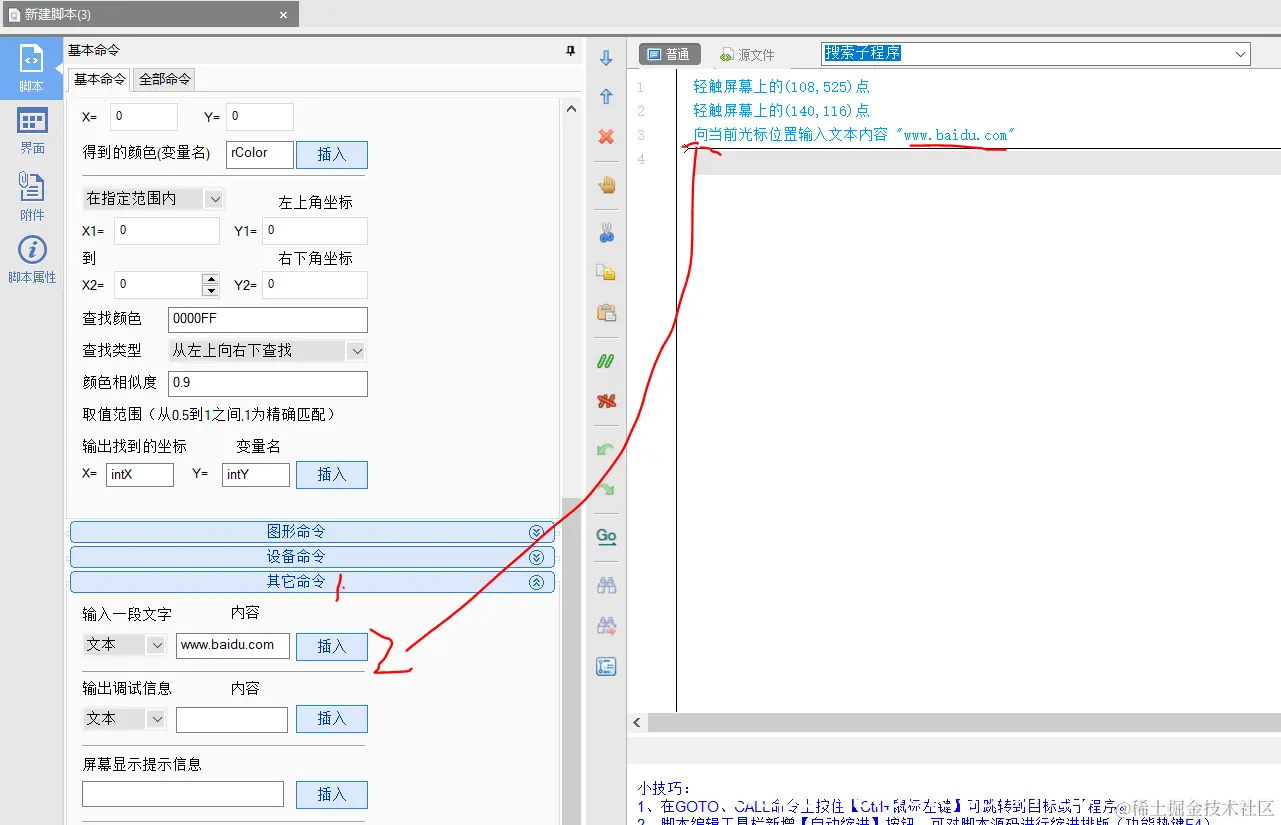Delete the selected line with red X icon
Screen dimensions: 1281x825
[x=606, y=137]
